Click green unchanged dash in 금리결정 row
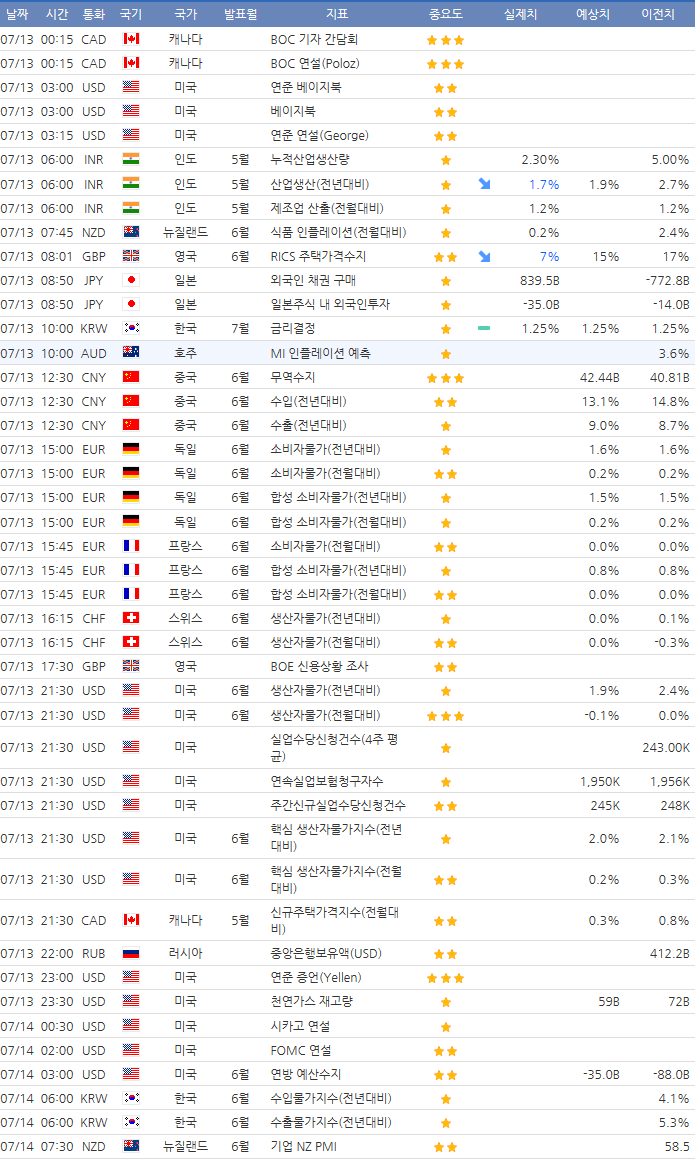Screen dimensions: 695x1163 484,328
